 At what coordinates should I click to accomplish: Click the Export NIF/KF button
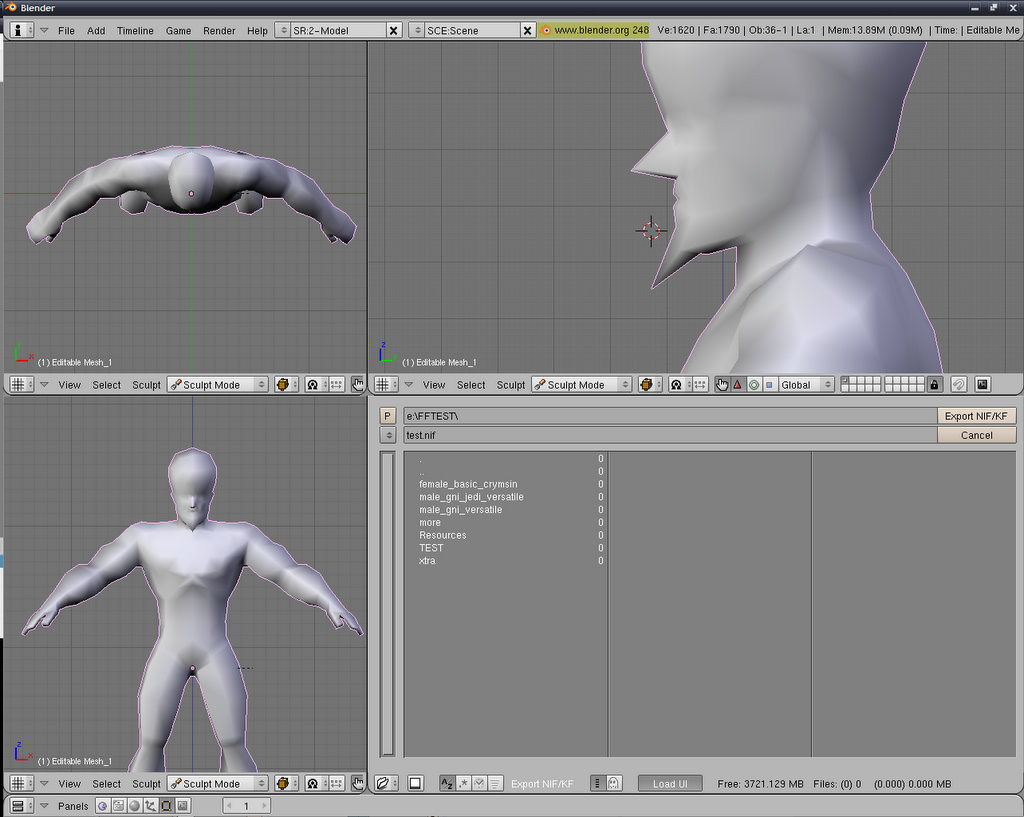[x=977, y=416]
